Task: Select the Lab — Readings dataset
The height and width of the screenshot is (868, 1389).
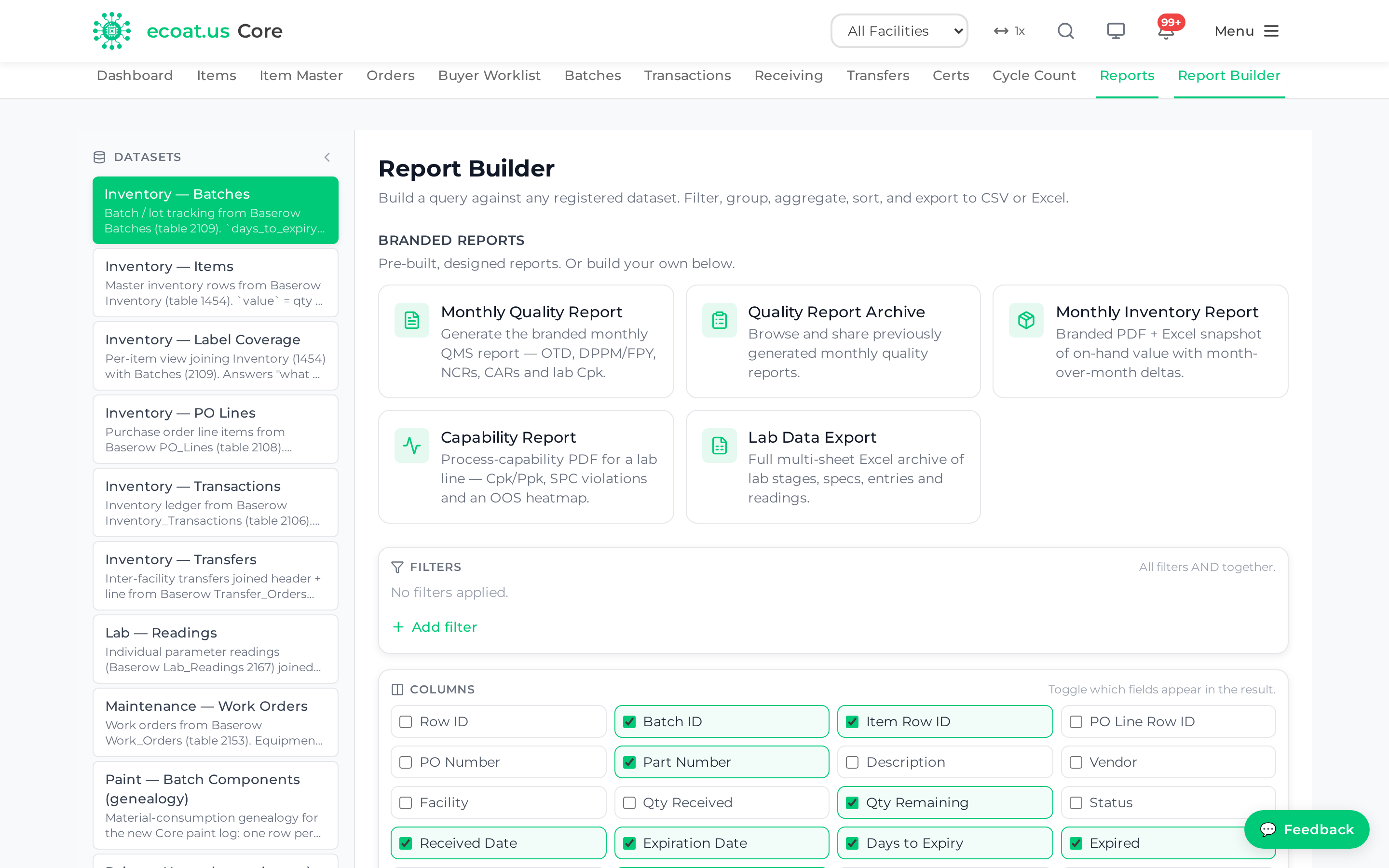Action: (215, 649)
